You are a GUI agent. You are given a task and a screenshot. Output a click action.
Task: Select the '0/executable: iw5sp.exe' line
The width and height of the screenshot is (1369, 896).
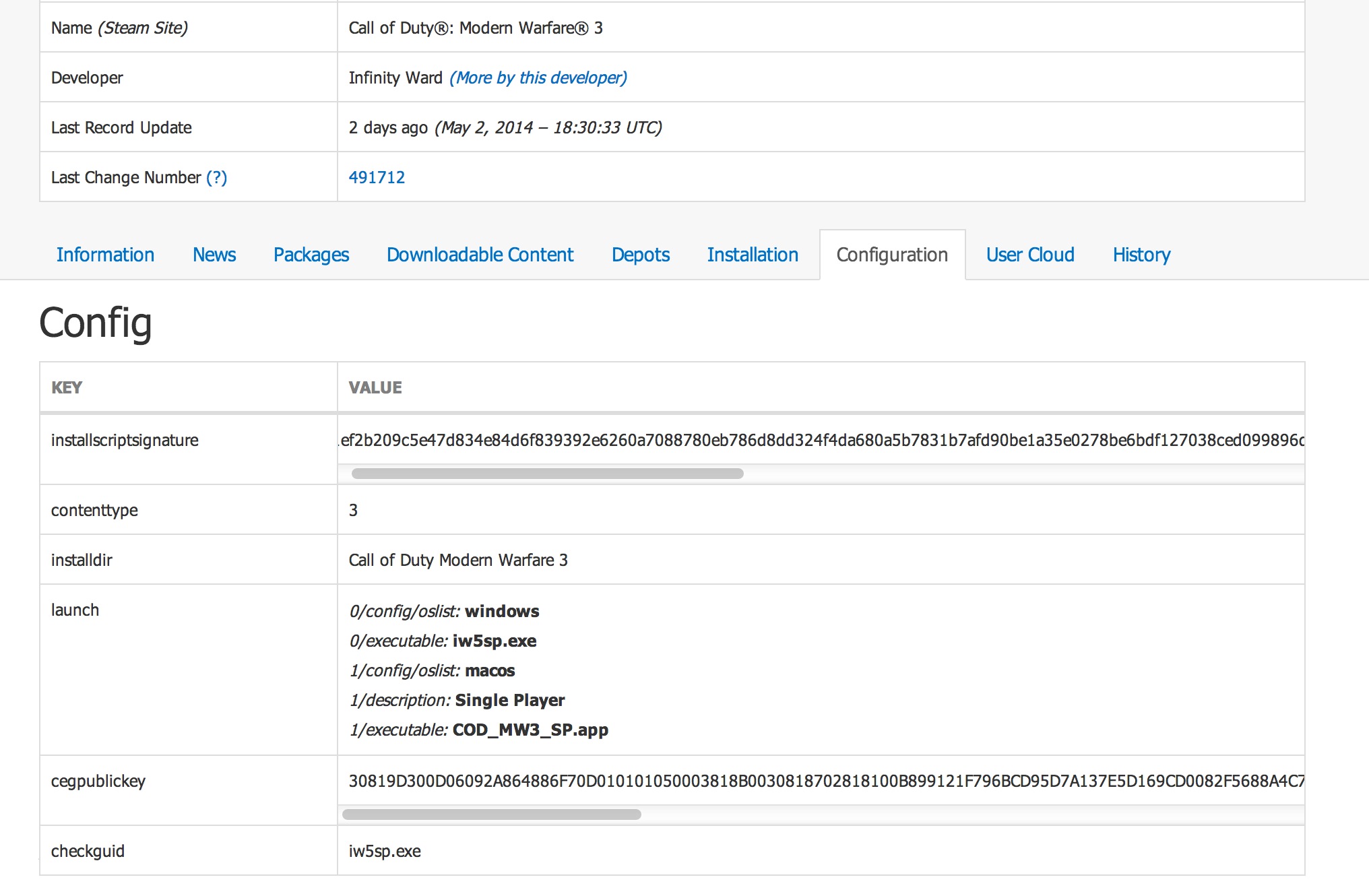click(x=443, y=641)
